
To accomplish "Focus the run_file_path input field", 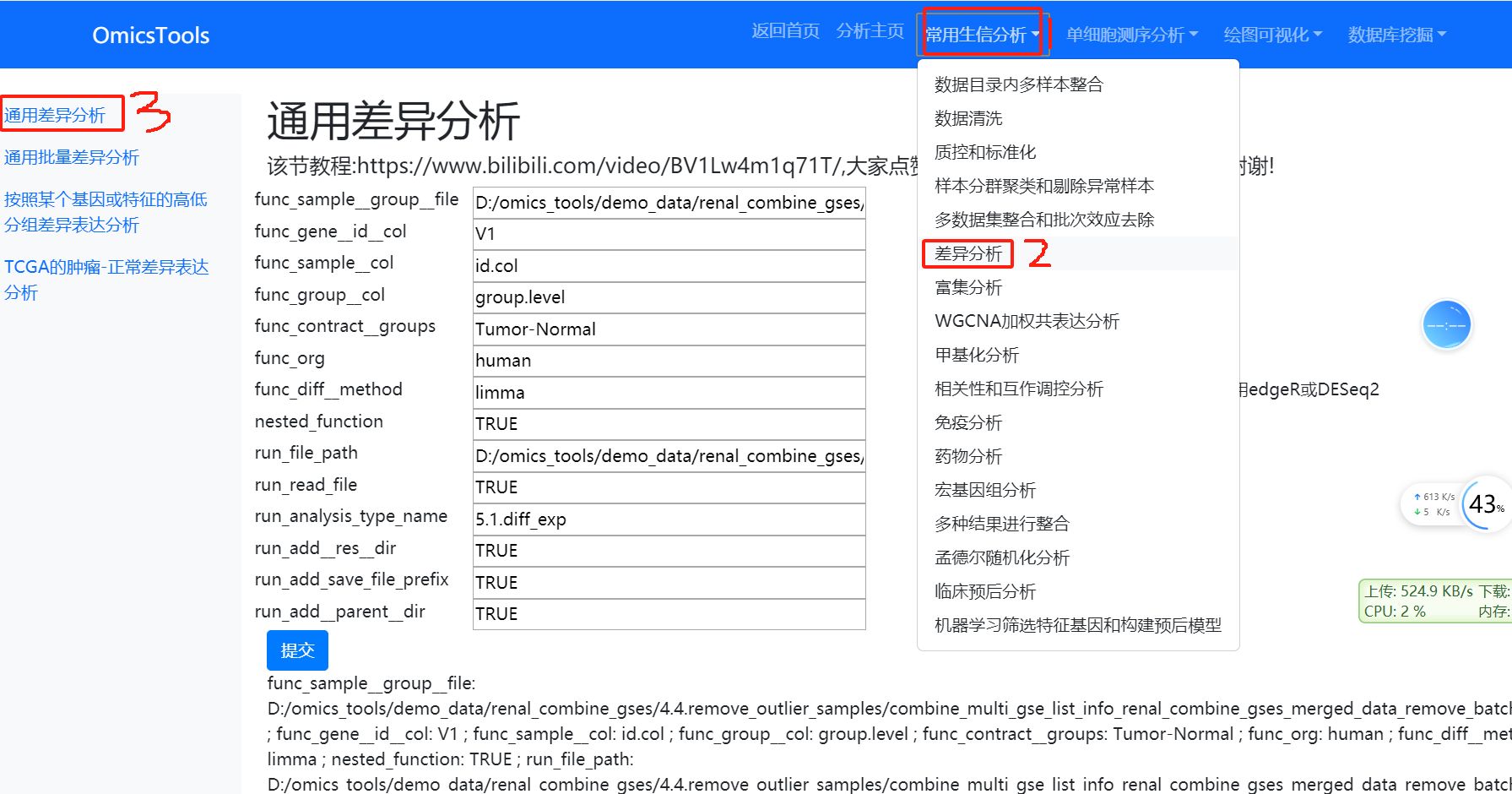I will tap(669, 456).
